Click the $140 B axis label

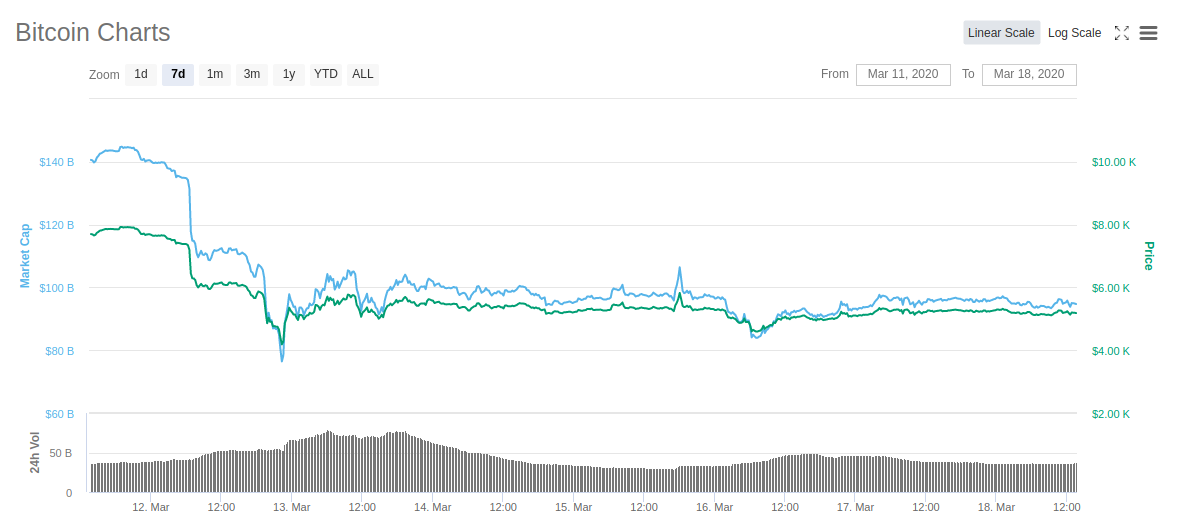coord(56,162)
